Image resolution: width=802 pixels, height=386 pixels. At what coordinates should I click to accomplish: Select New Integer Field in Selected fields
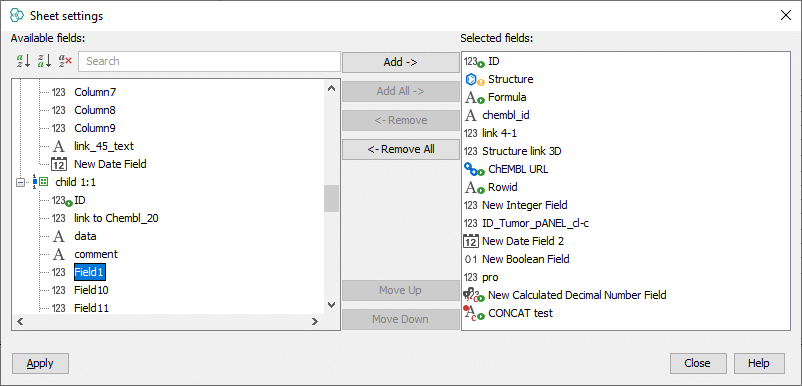(x=525, y=205)
